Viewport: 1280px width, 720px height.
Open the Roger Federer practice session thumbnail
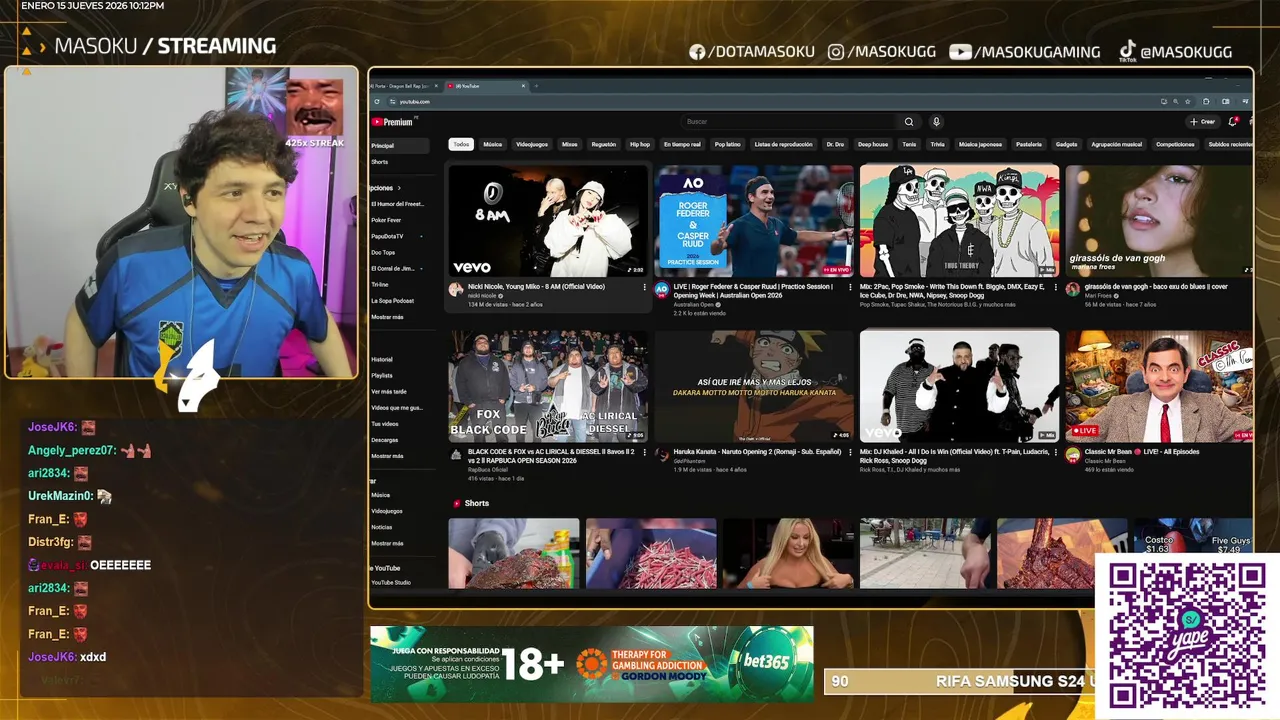click(754, 221)
